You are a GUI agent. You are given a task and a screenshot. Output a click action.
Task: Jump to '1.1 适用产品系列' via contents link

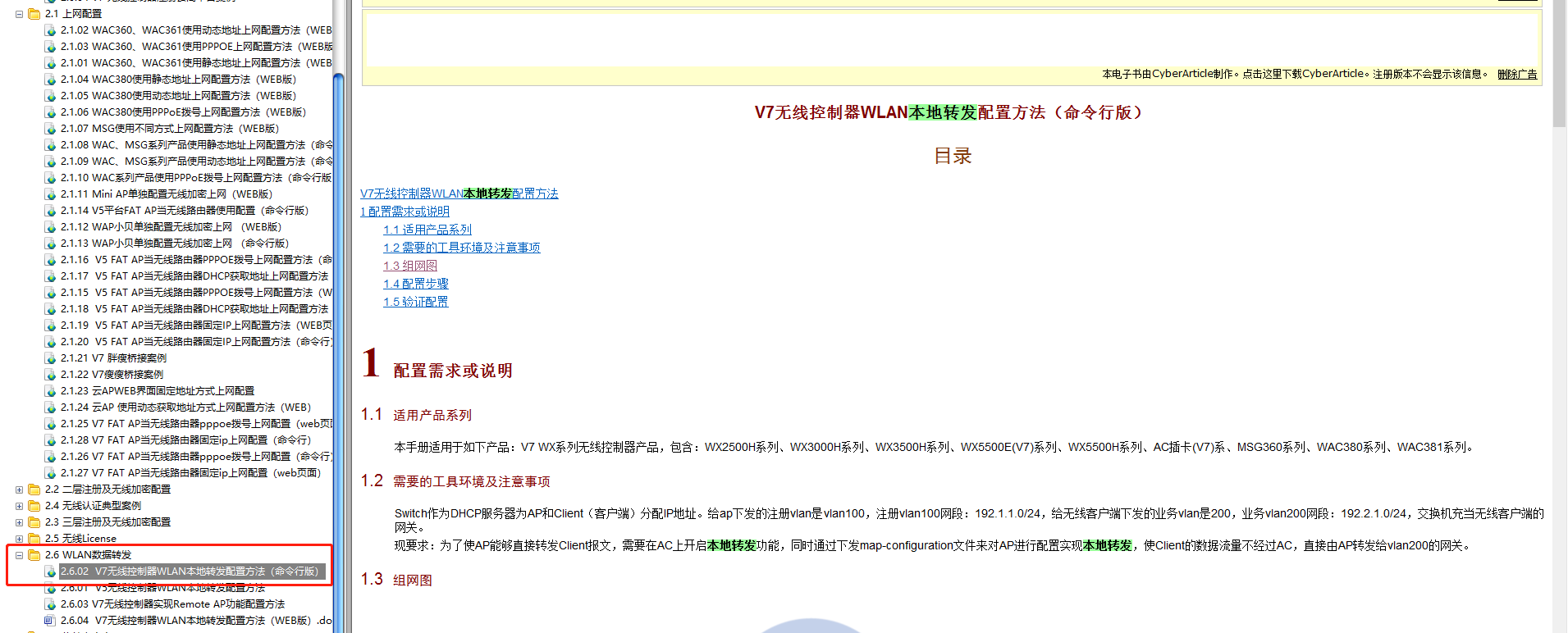tap(427, 230)
